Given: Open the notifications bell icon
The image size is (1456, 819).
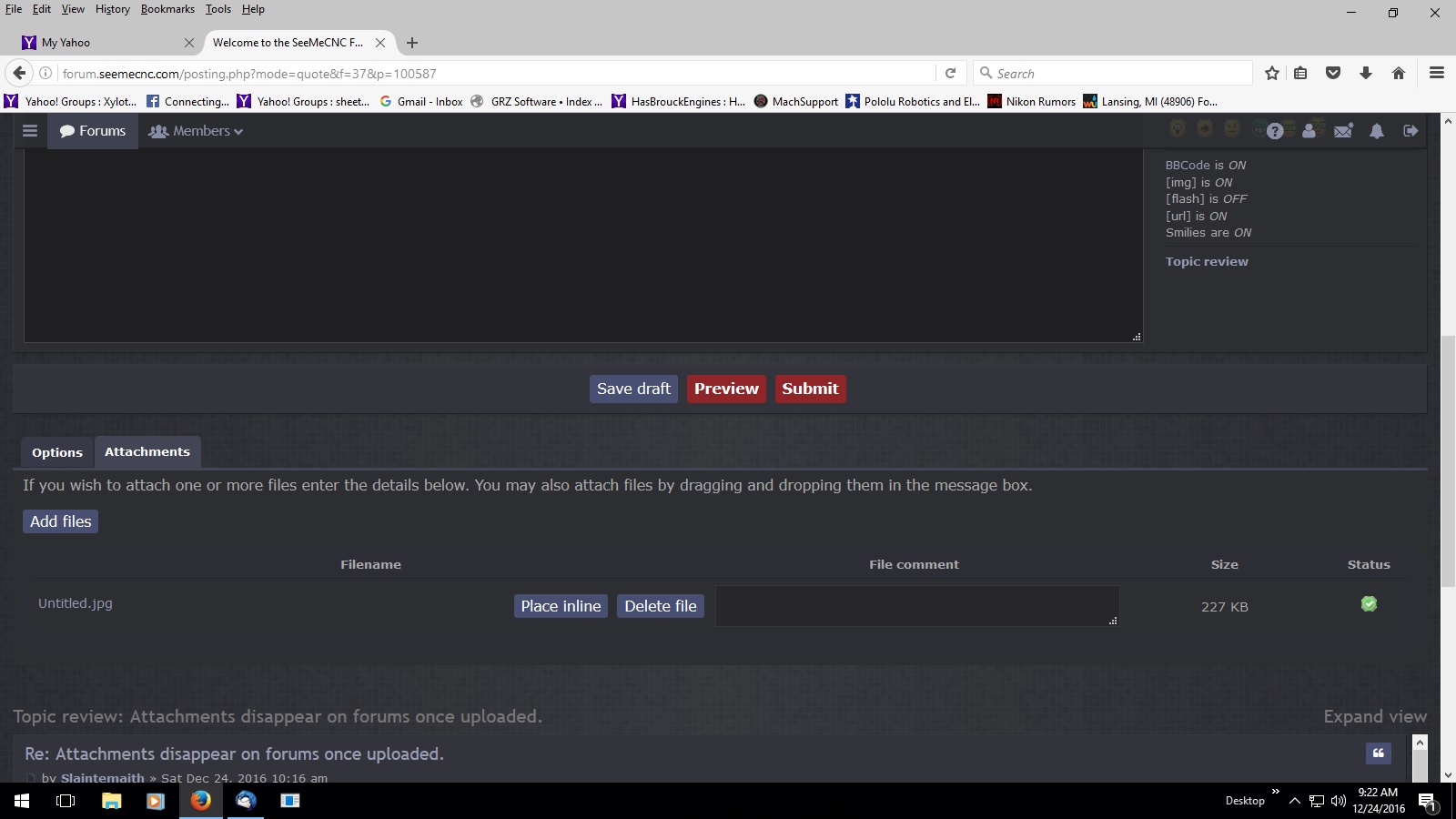Looking at the screenshot, I should (1377, 131).
